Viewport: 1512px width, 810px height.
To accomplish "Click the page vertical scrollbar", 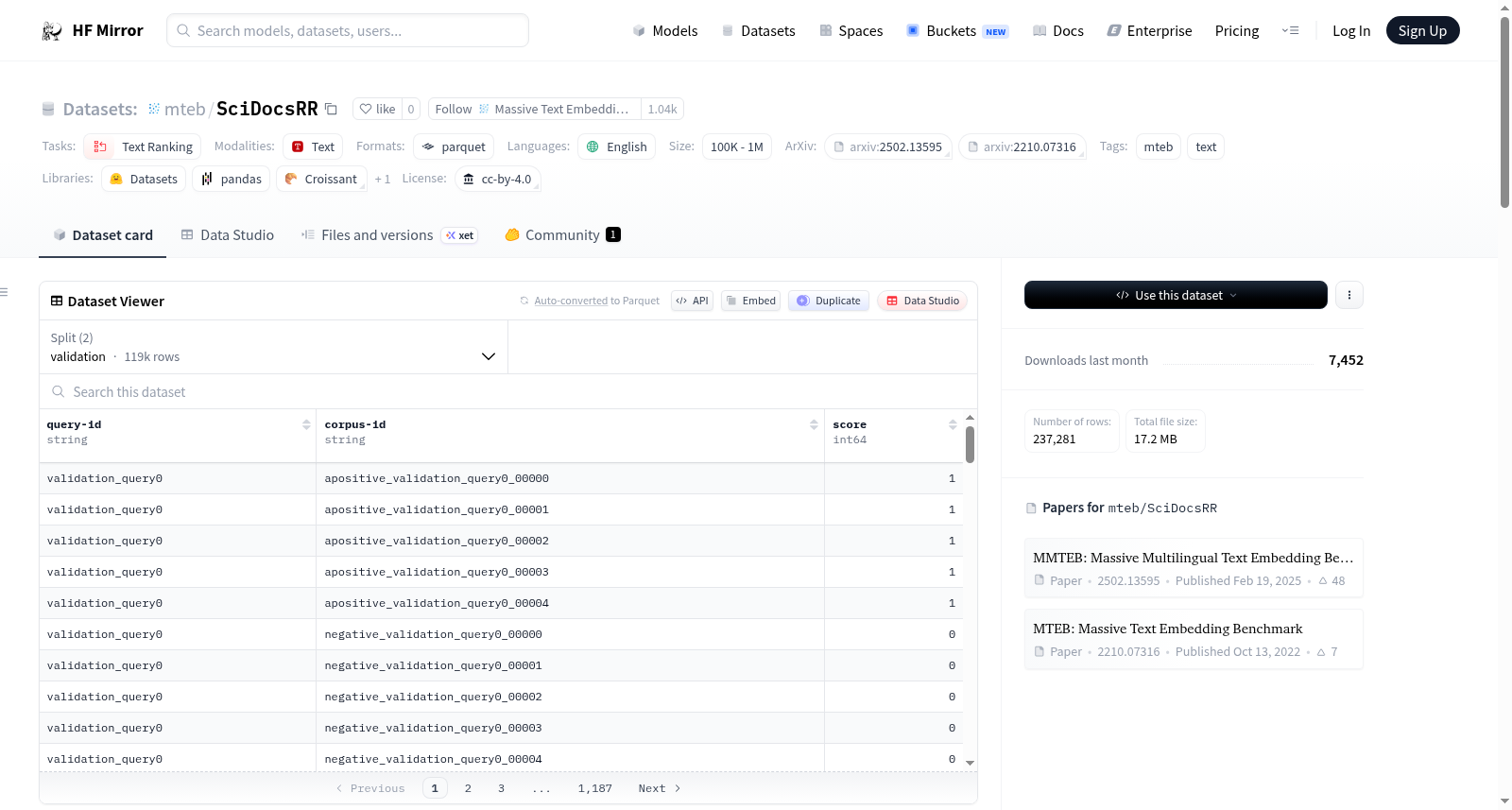I will 1504,112.
